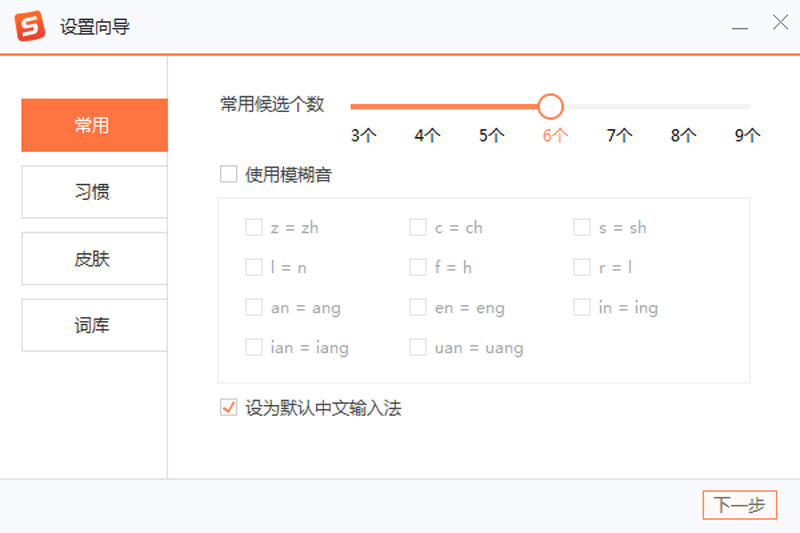Click the 下一步 button
Viewport: 800px width, 533px height.
(739, 505)
